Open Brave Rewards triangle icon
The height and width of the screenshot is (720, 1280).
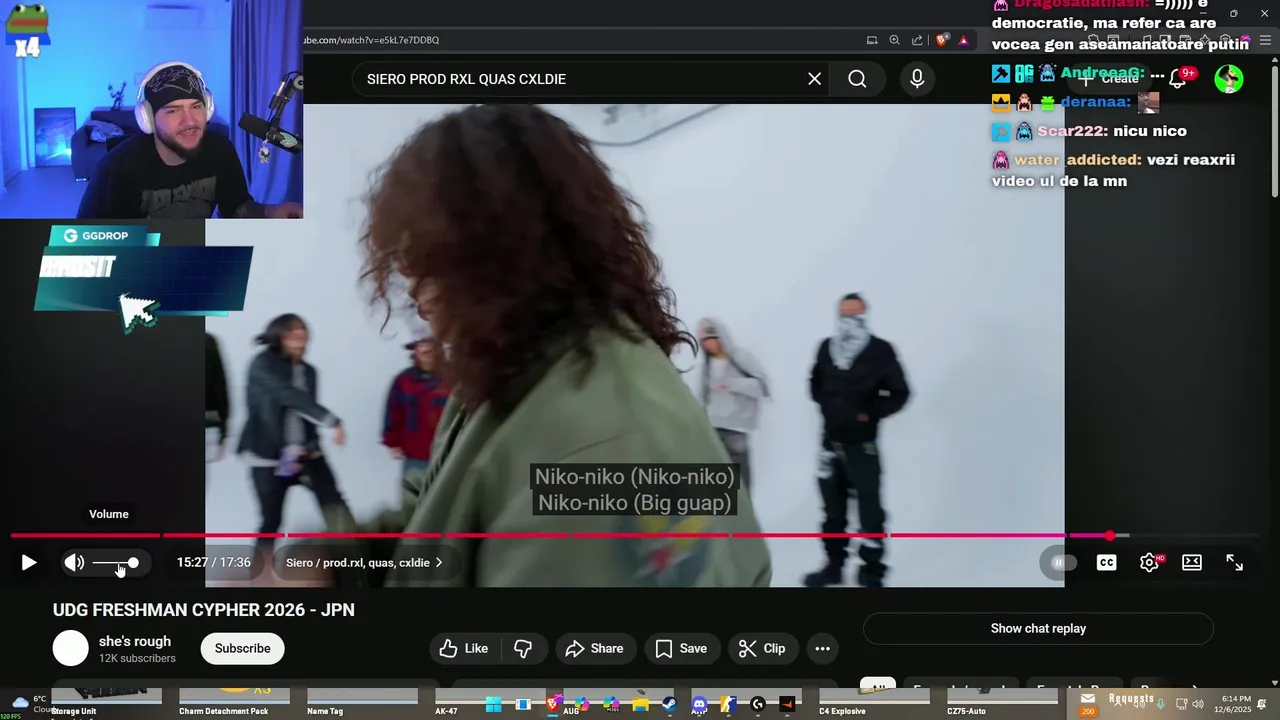click(963, 40)
